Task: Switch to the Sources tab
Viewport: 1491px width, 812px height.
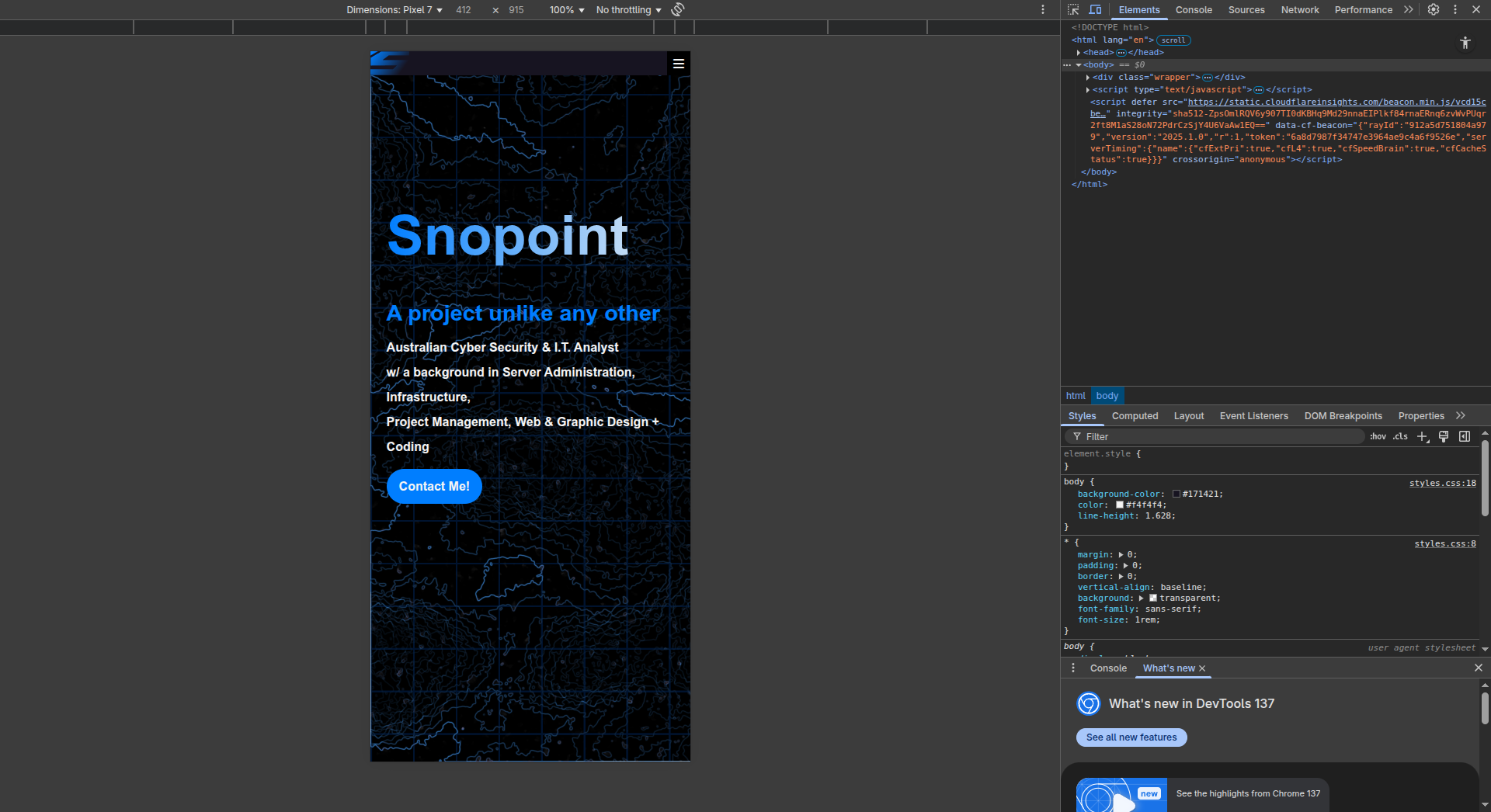Action: pos(1246,10)
